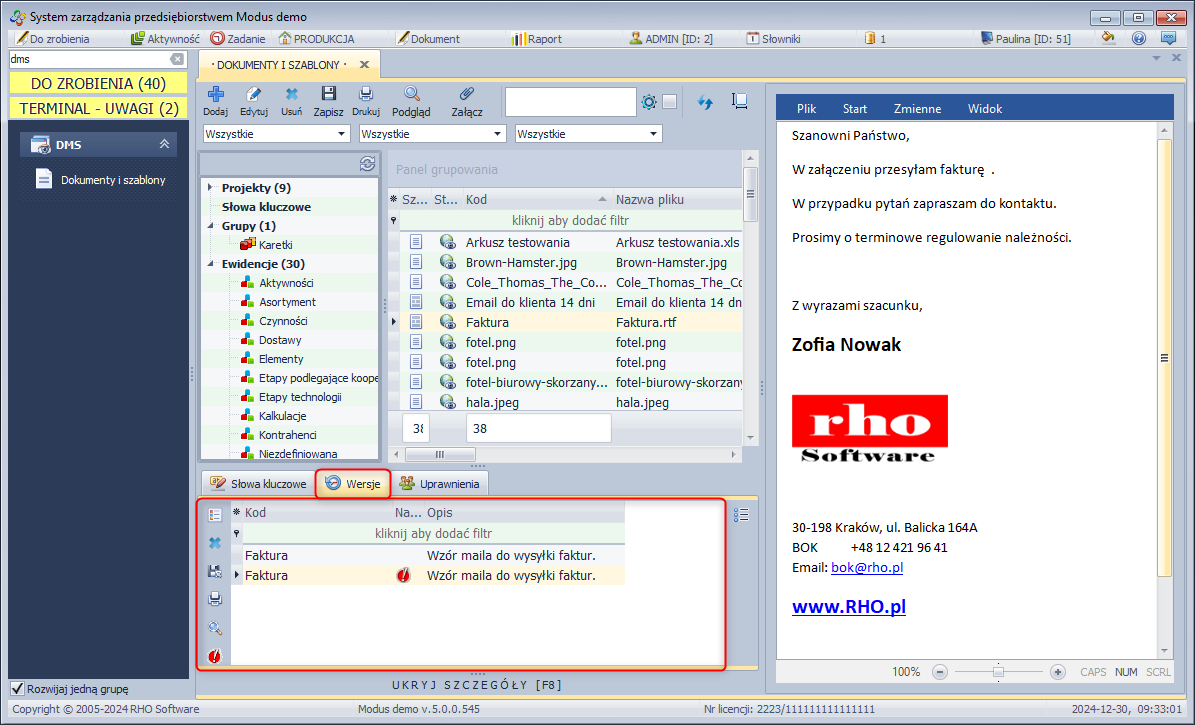
Task: Refresh the tree panel with its reload icon
Action: tap(367, 164)
